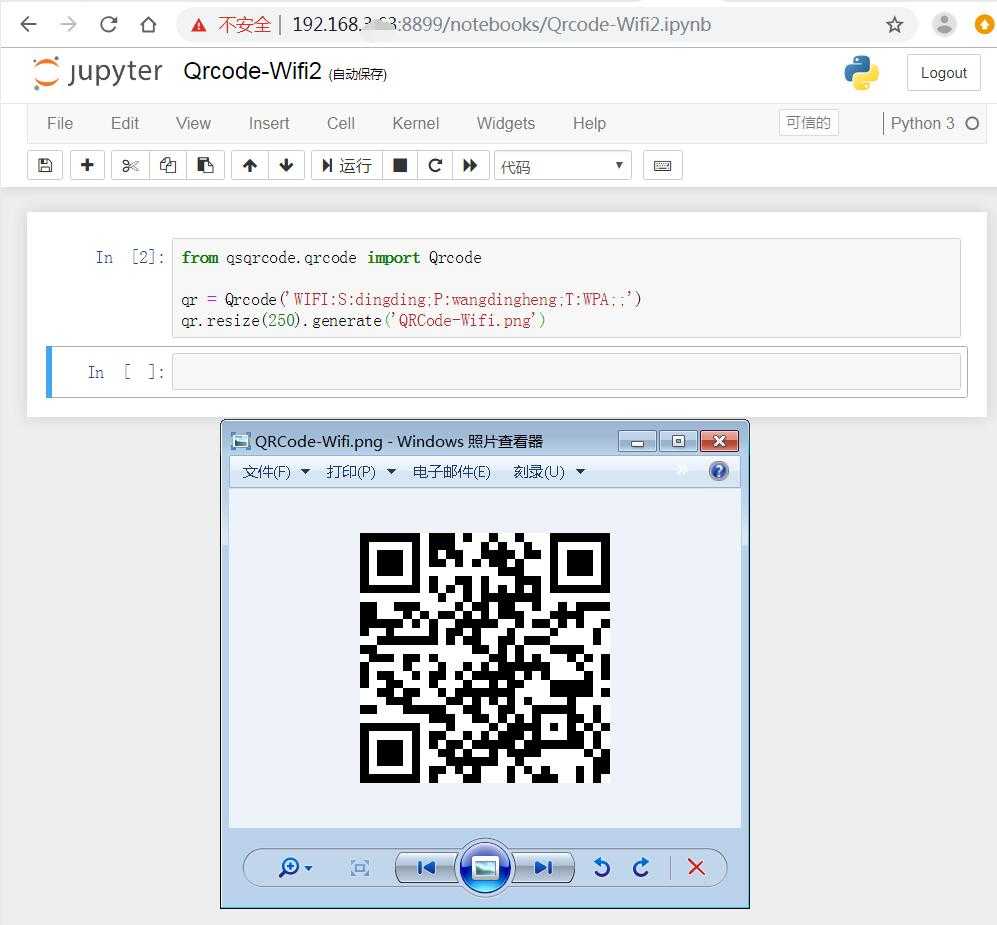Viewport: 997px width, 925px height.
Task: Click the 可信的 trusted notebook button
Action: point(809,123)
